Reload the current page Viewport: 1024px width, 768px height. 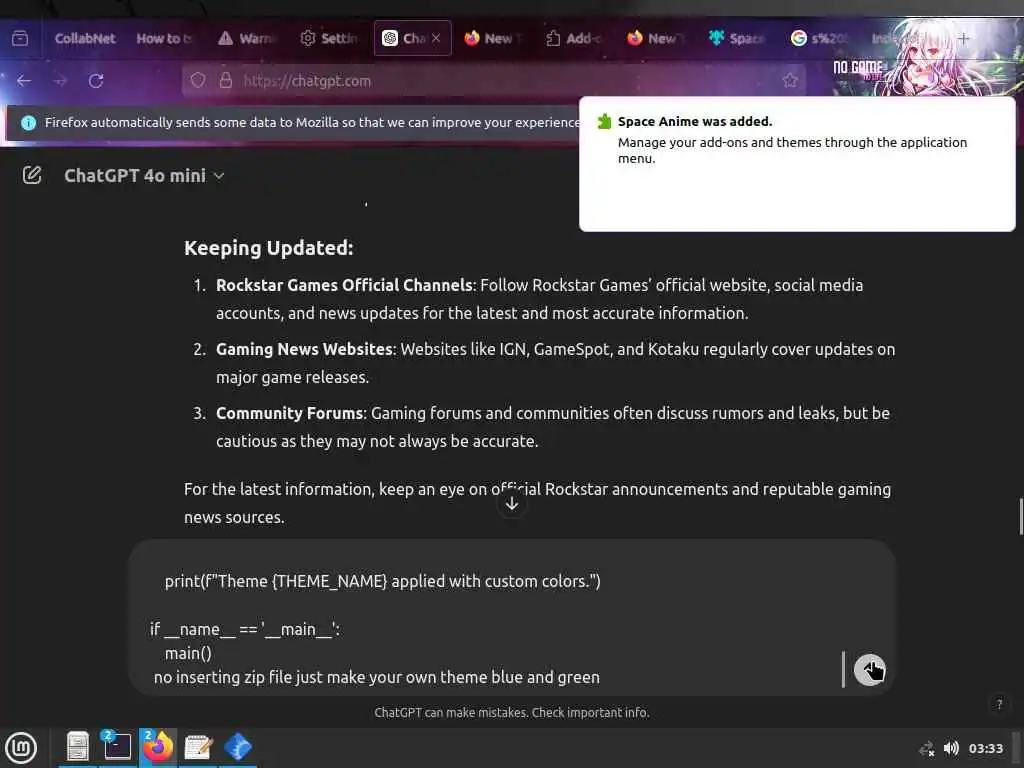point(97,81)
